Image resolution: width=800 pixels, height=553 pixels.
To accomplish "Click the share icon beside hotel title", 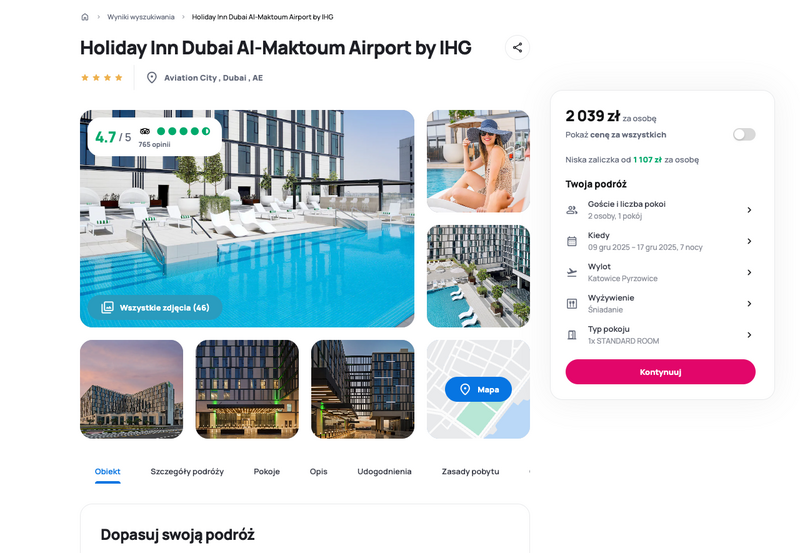I will [x=517, y=47].
